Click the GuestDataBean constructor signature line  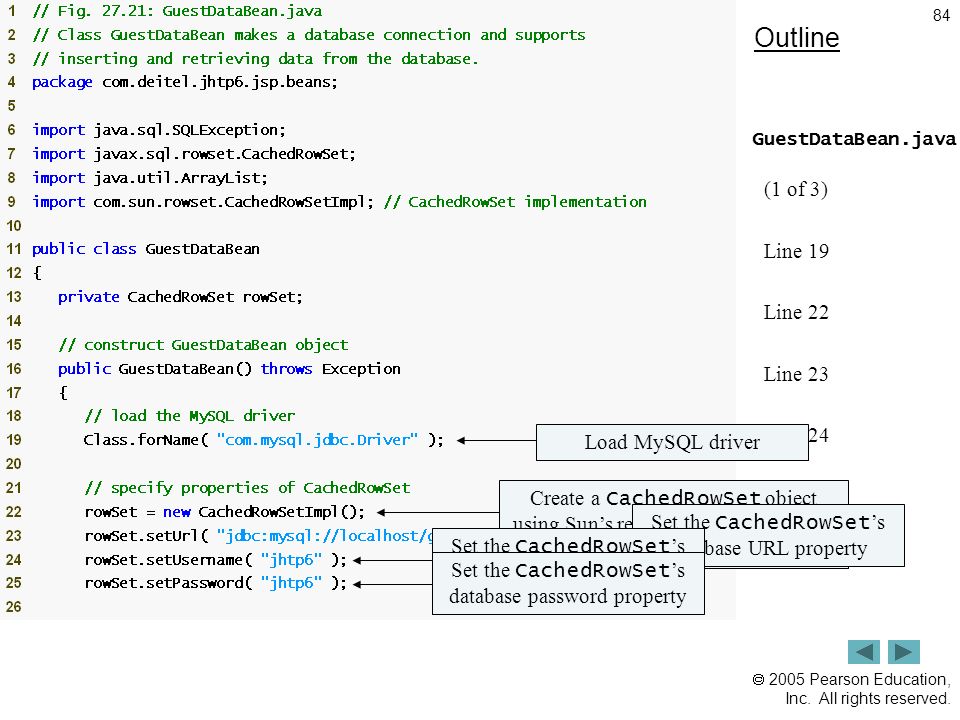229,369
